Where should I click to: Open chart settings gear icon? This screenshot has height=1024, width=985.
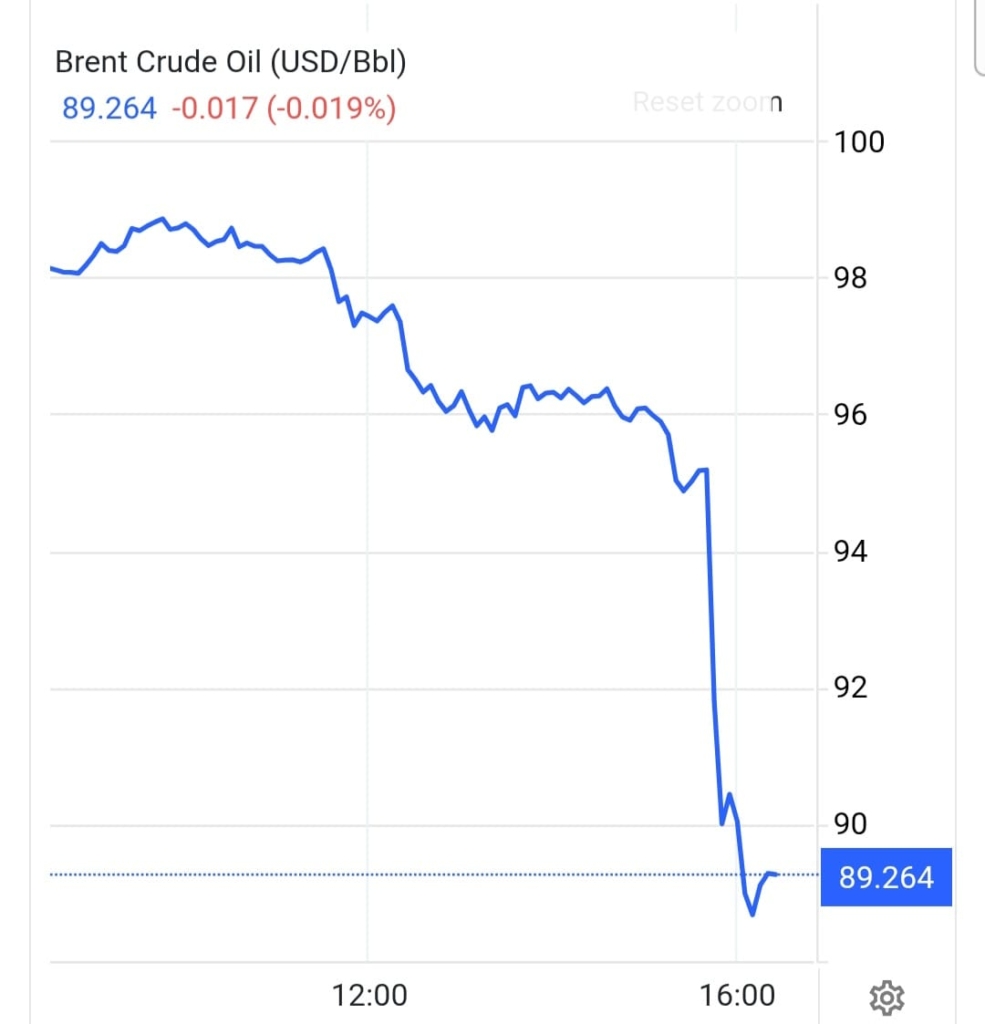[x=887, y=997]
